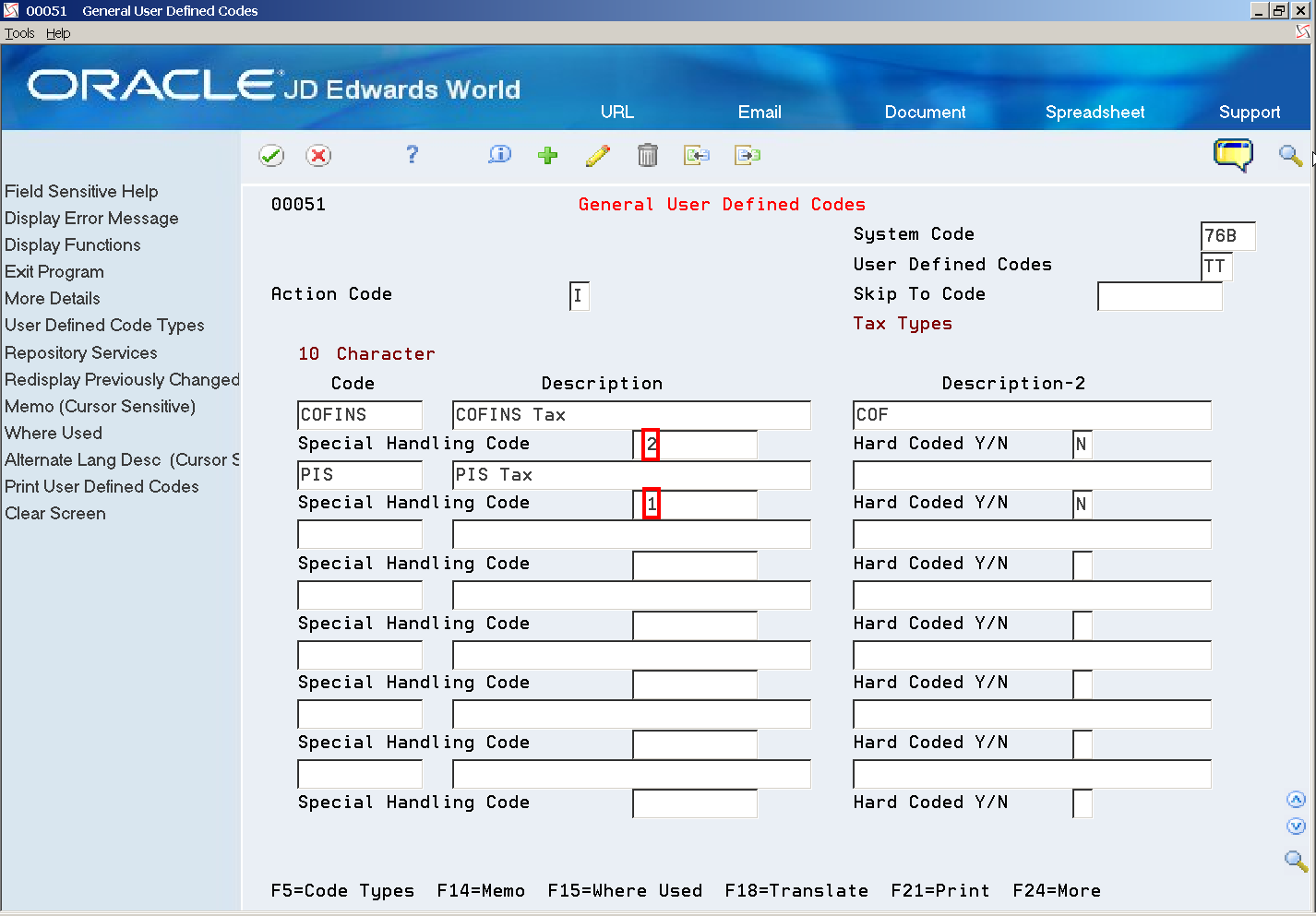Select Display Error Message in sidebar

[x=91, y=218]
